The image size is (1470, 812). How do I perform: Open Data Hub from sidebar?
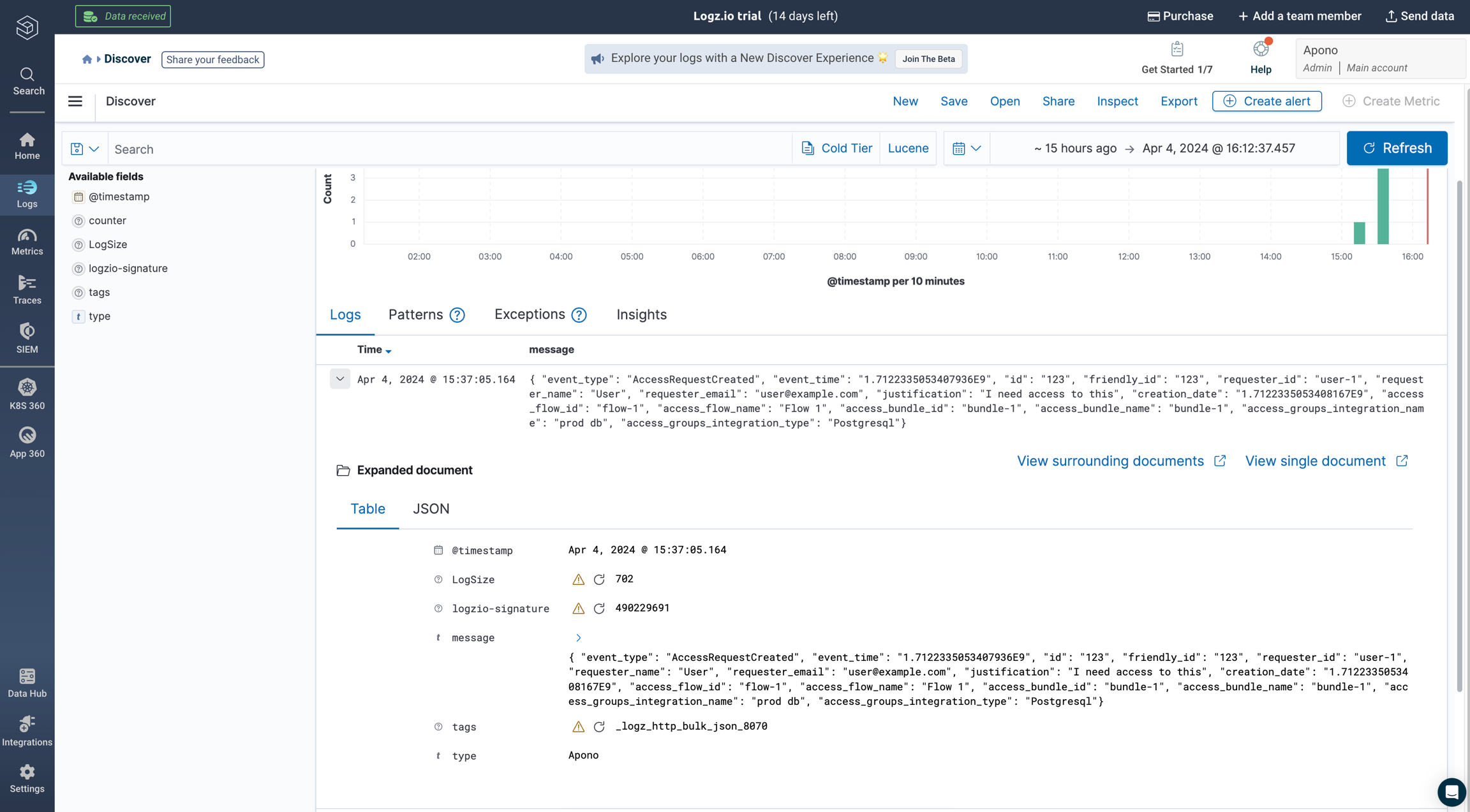(x=27, y=683)
